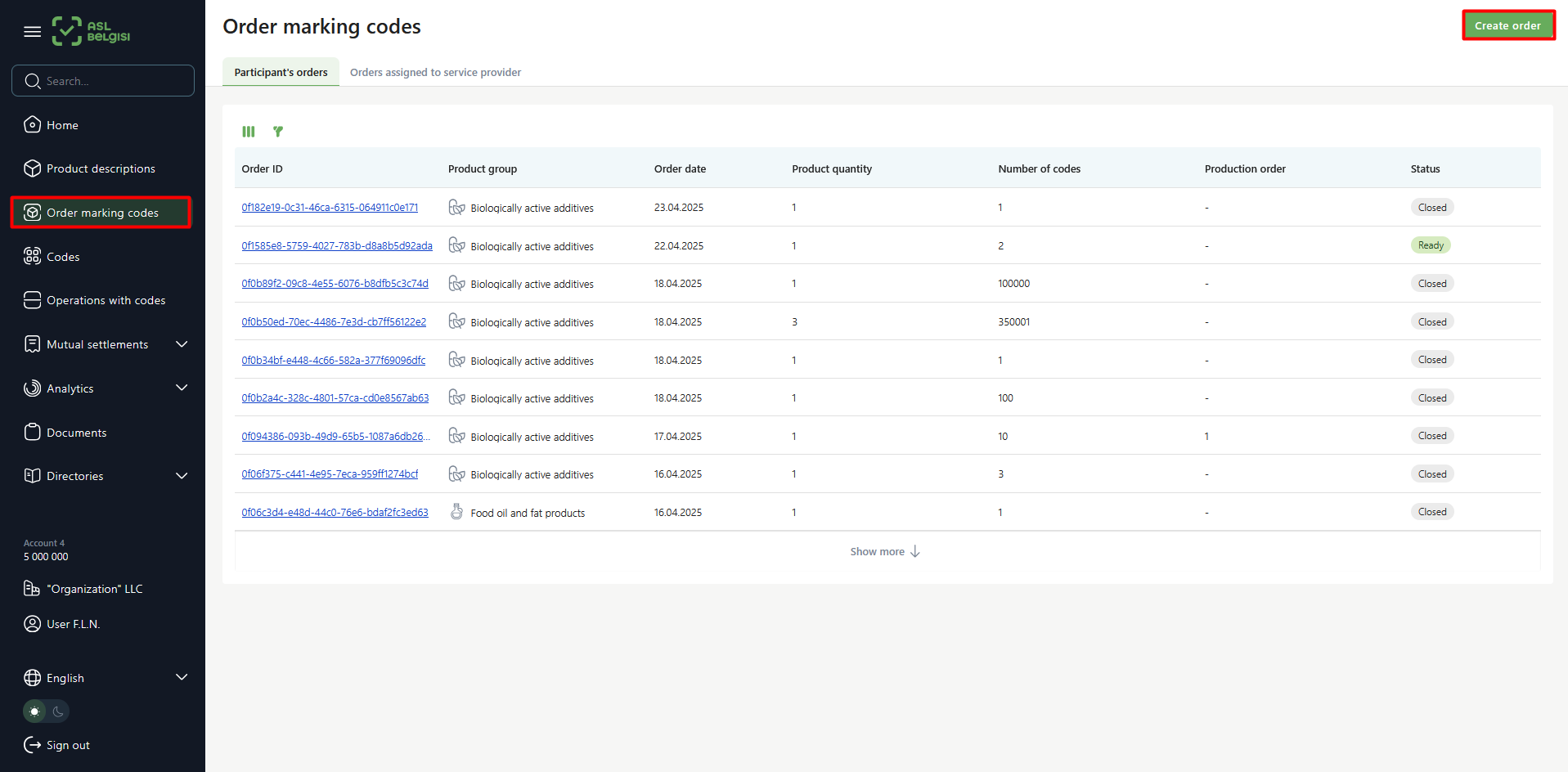Image resolution: width=1568 pixels, height=772 pixels.
Task: Click the user profile icon
Action: click(32, 624)
